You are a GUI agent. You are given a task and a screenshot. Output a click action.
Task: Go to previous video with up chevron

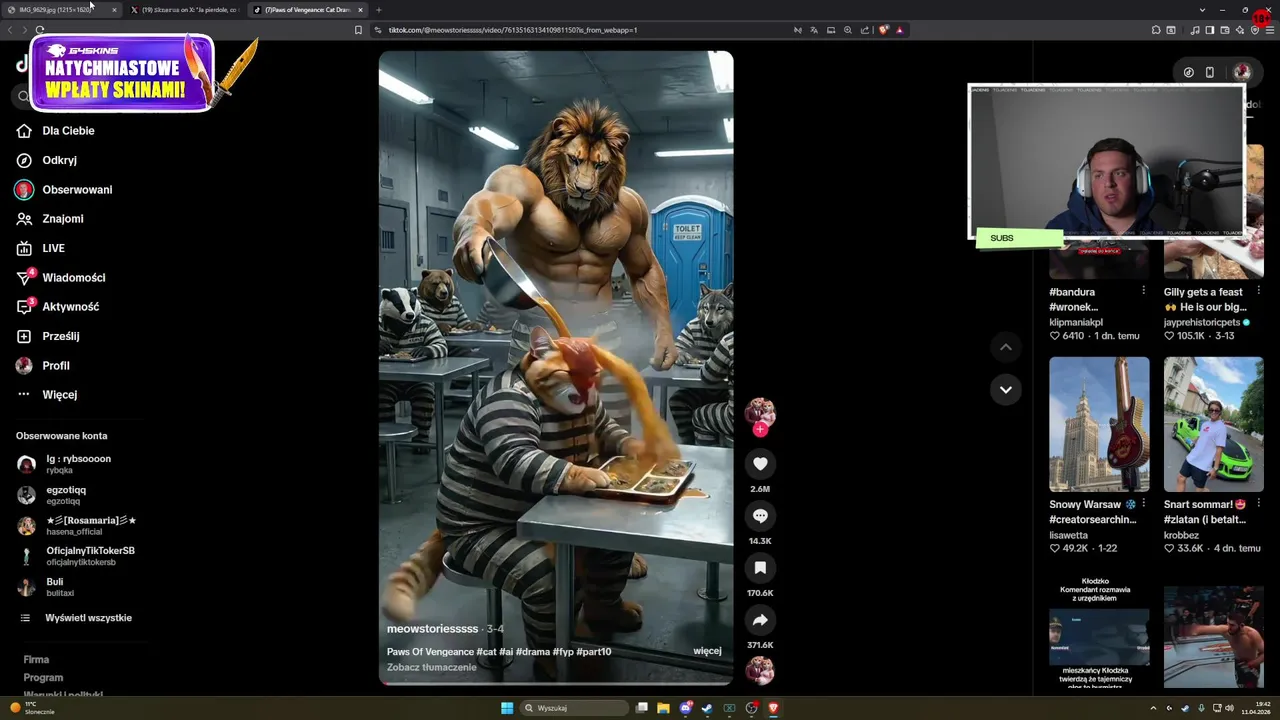point(1006,347)
